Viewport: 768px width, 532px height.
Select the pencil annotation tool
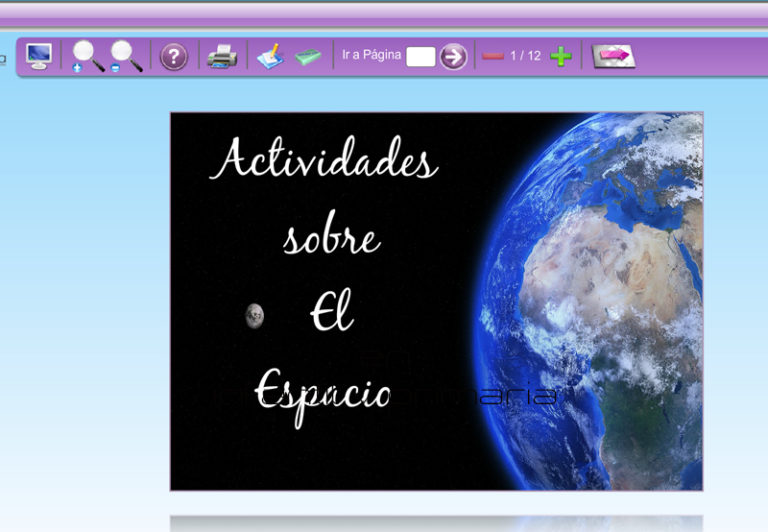pos(270,56)
